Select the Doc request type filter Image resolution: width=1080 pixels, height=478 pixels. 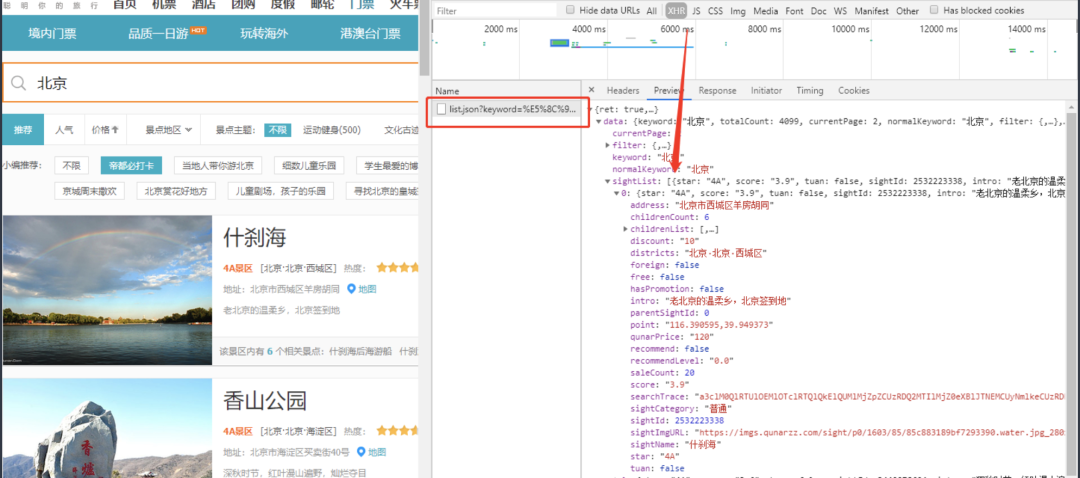(818, 11)
